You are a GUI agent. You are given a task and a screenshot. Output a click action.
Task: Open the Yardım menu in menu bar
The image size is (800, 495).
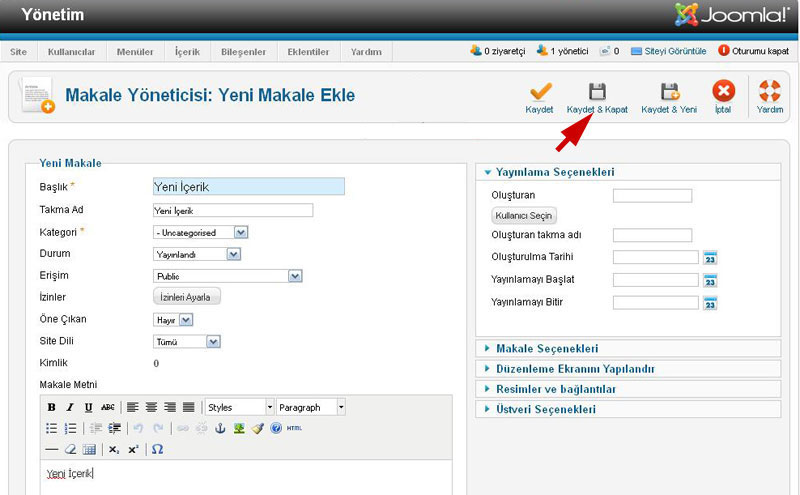366,52
